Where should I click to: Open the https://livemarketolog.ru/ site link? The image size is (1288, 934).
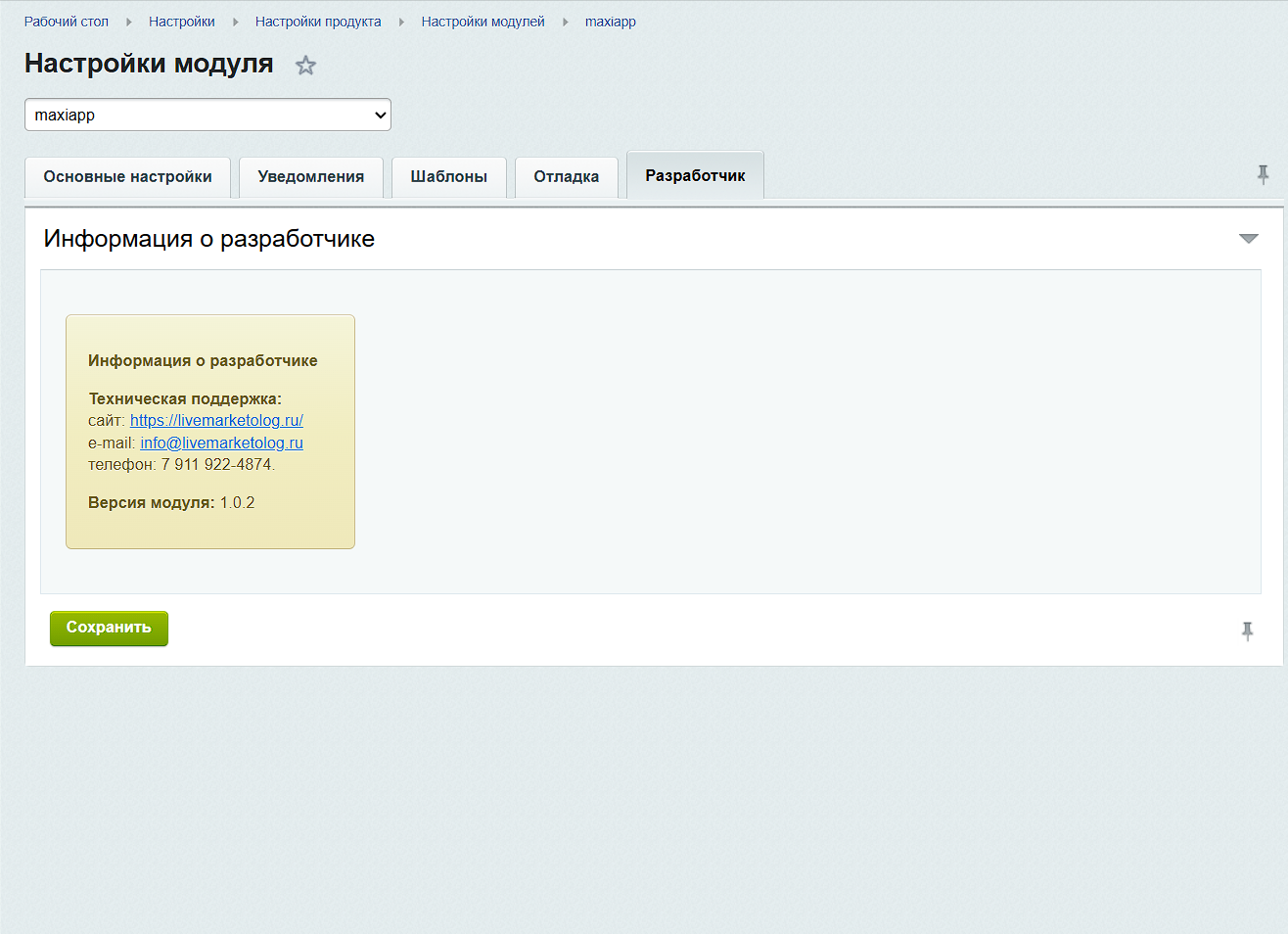pos(216,421)
